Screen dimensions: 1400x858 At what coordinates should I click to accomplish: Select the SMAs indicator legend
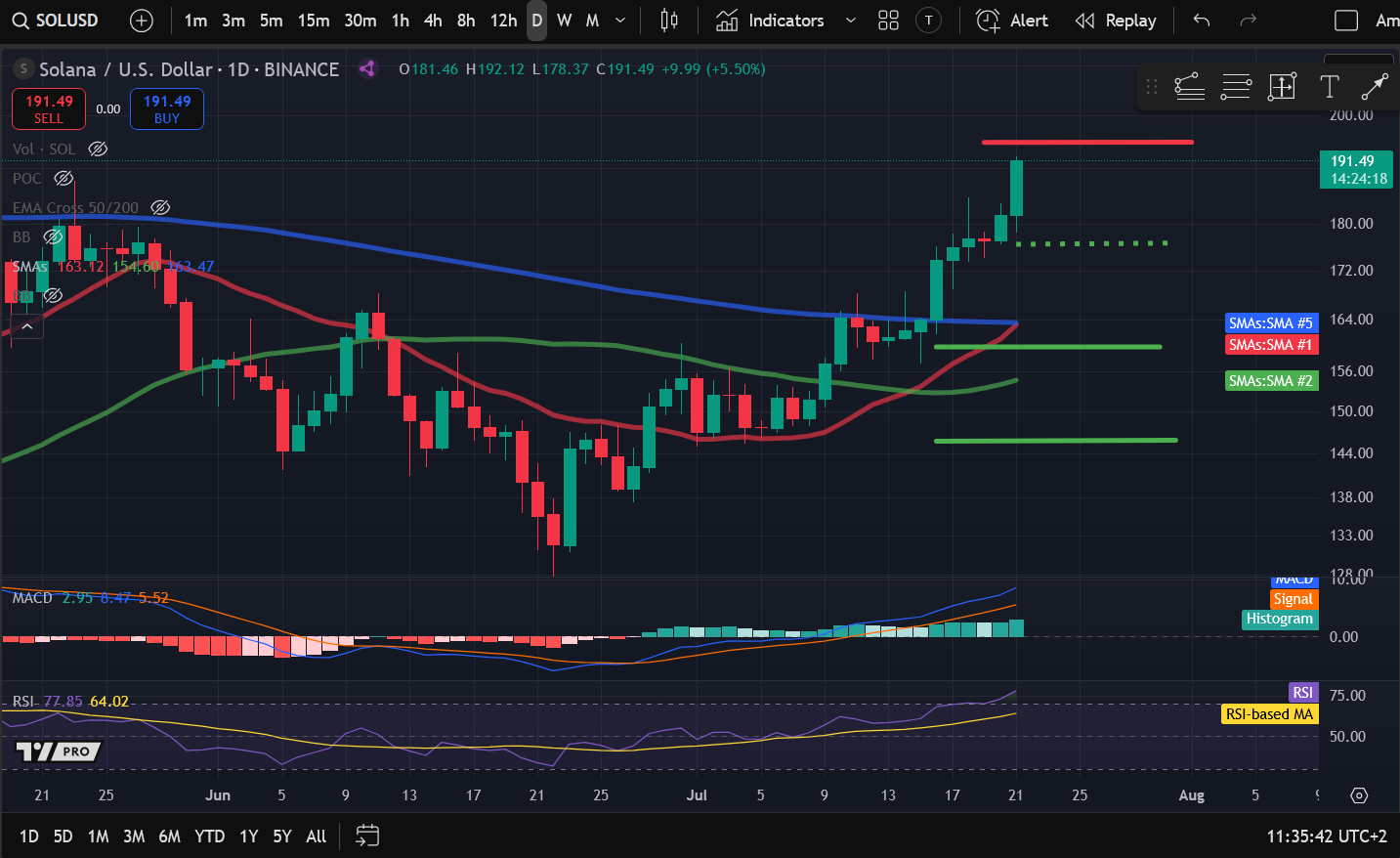[x=29, y=266]
